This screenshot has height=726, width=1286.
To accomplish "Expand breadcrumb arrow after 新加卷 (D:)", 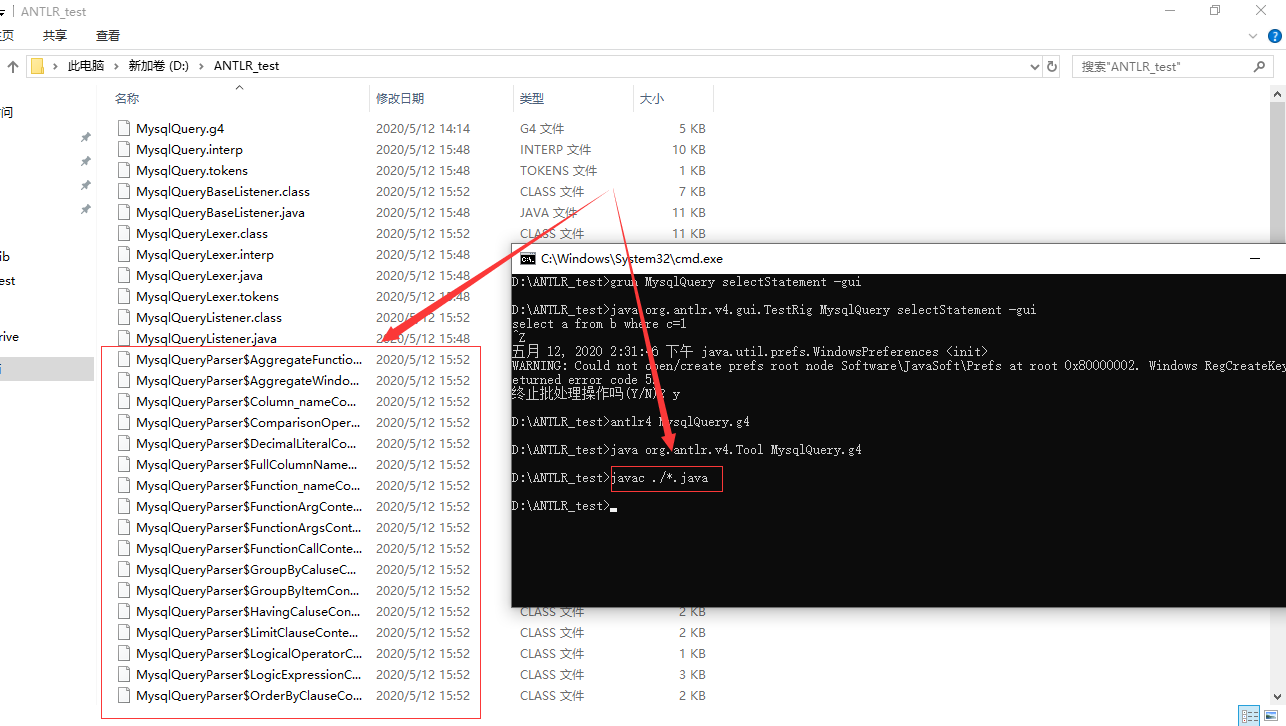I will coord(201,66).
